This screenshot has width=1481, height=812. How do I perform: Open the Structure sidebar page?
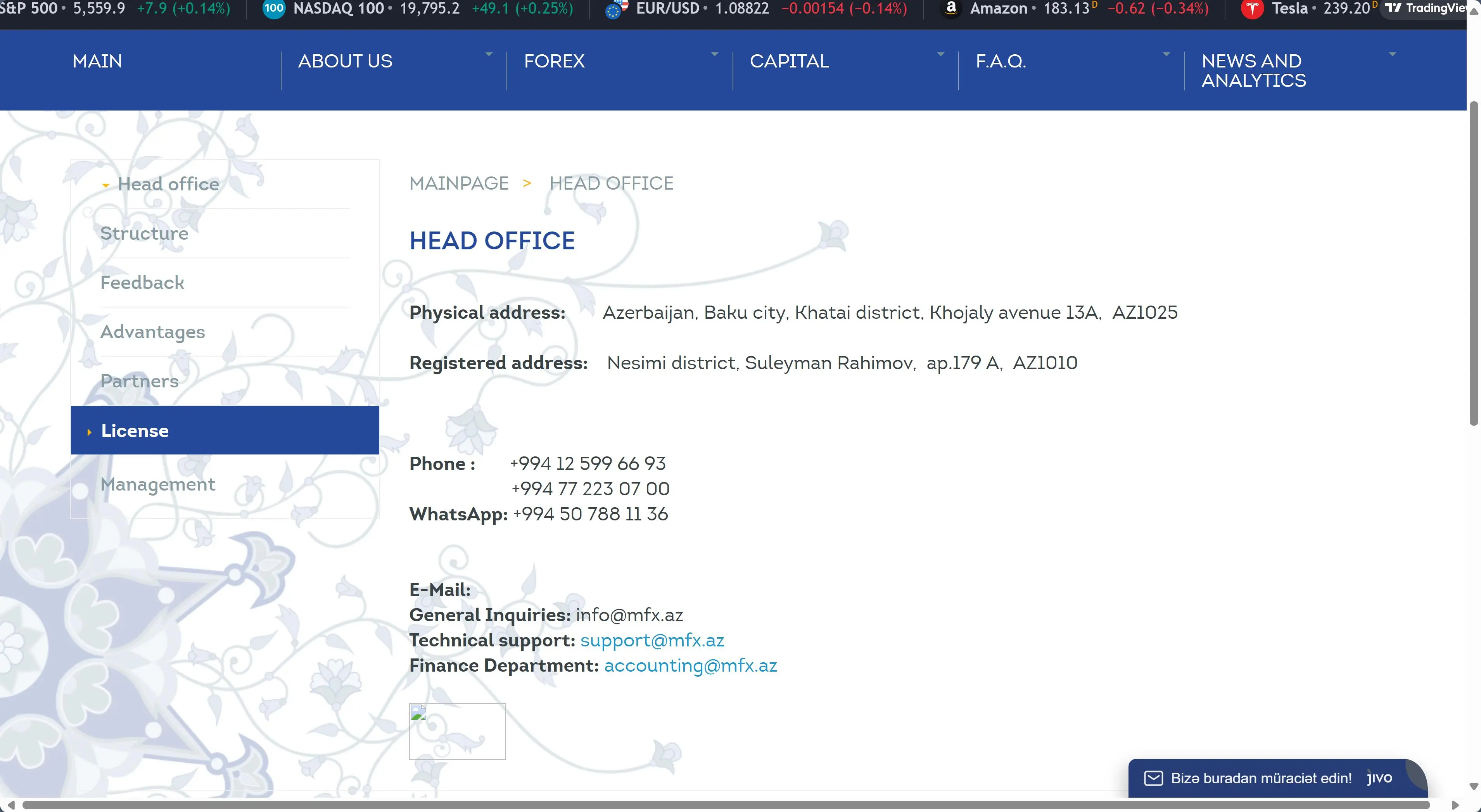click(144, 233)
